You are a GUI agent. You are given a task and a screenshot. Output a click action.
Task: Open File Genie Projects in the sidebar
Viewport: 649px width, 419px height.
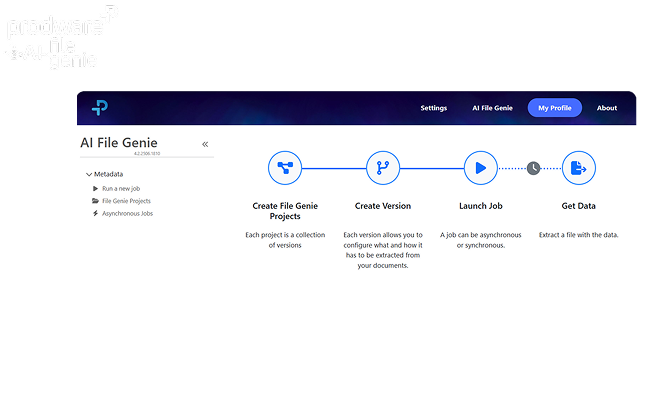click(126, 201)
